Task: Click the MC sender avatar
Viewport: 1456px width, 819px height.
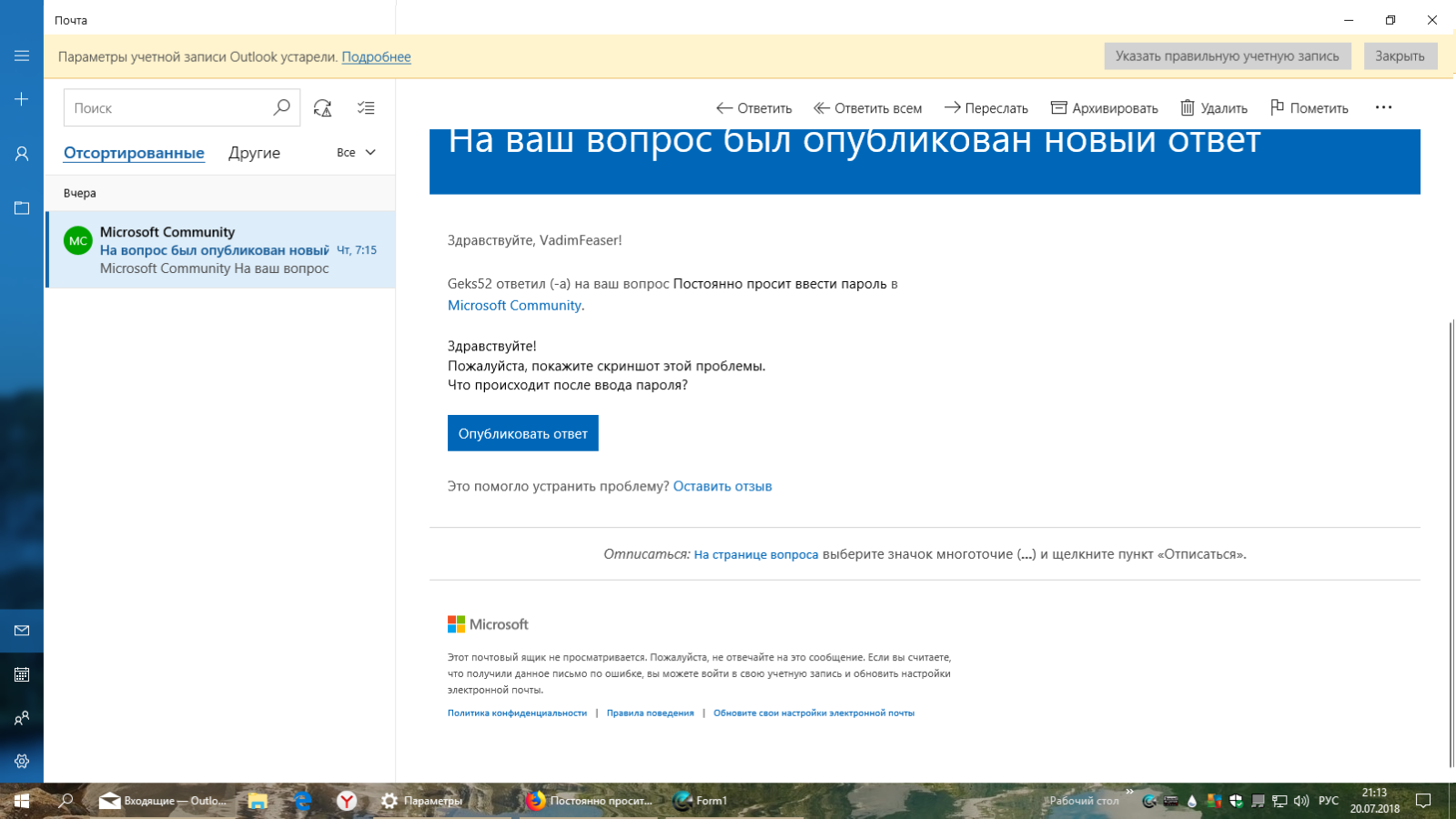Action: [x=78, y=240]
